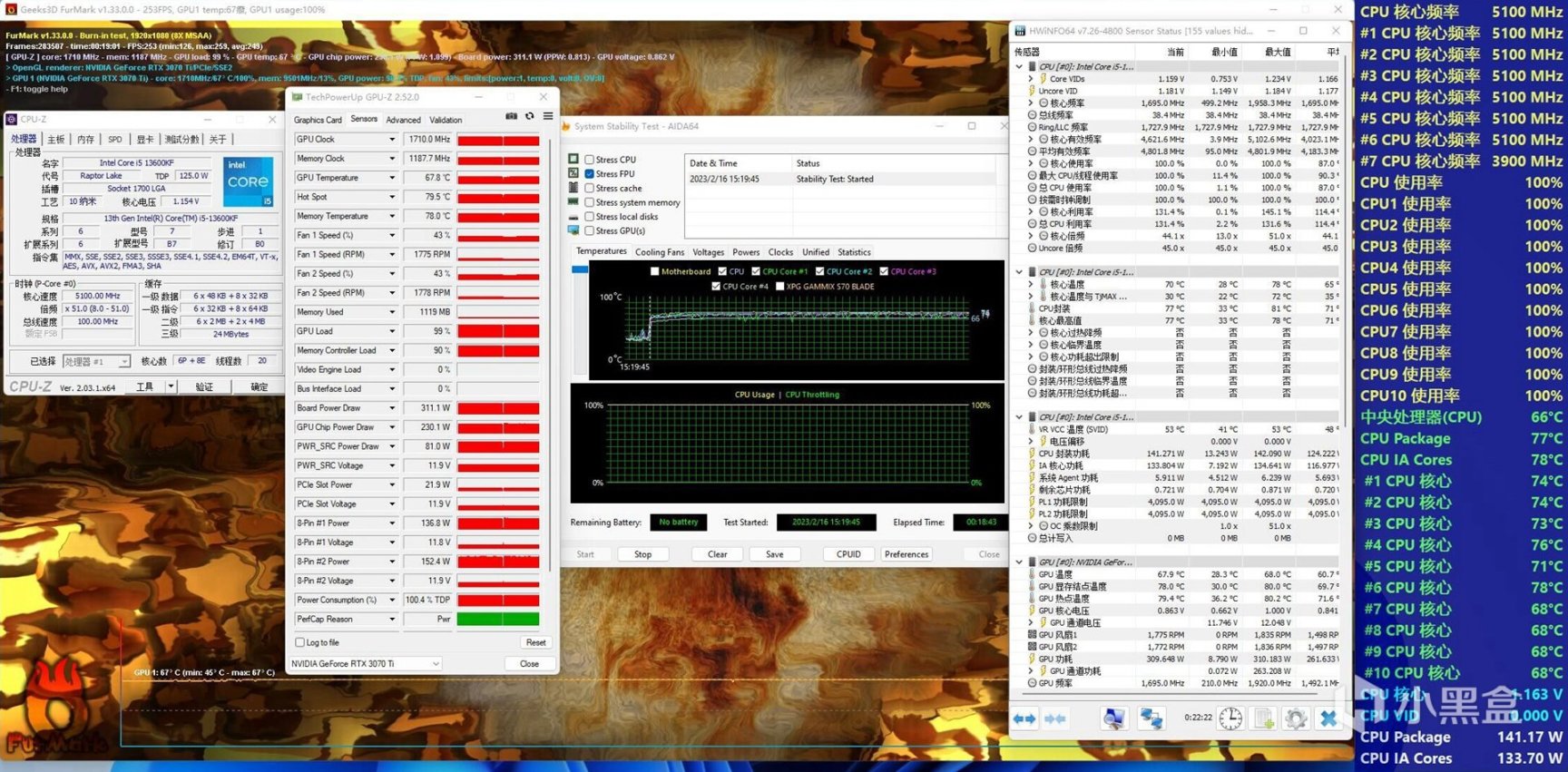Viewport: 1568px width, 772px height.
Task: Click the GPU Load red sensor graph
Action: [498, 331]
